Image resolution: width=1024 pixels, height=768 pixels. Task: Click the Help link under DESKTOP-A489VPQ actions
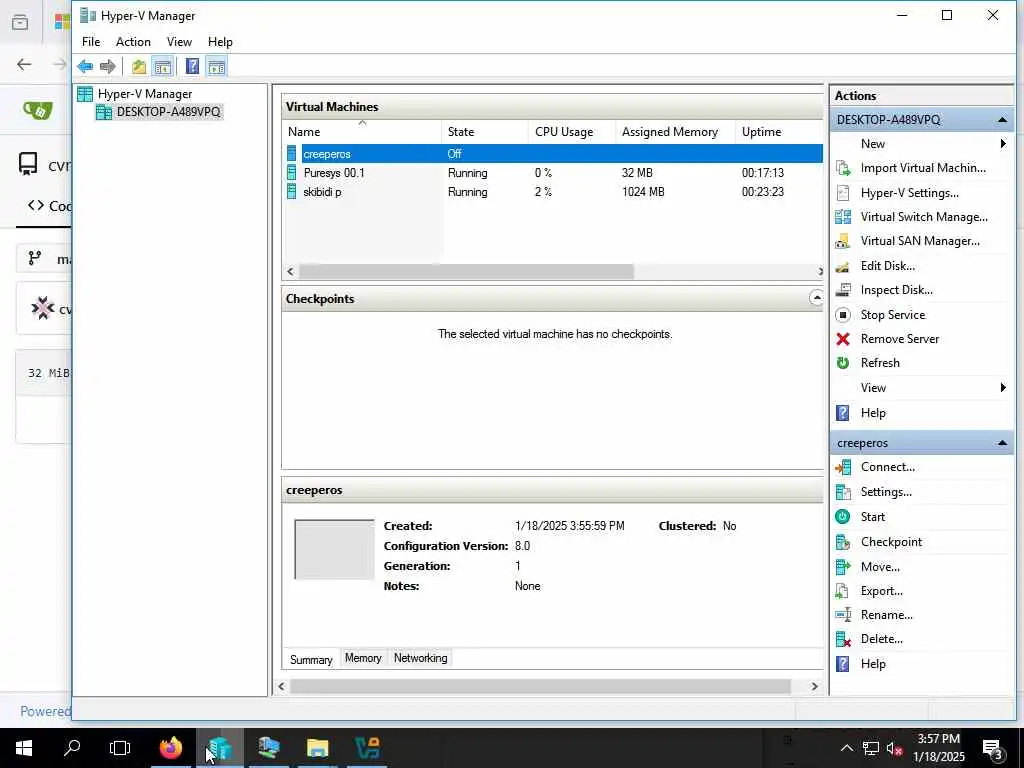(x=872, y=413)
